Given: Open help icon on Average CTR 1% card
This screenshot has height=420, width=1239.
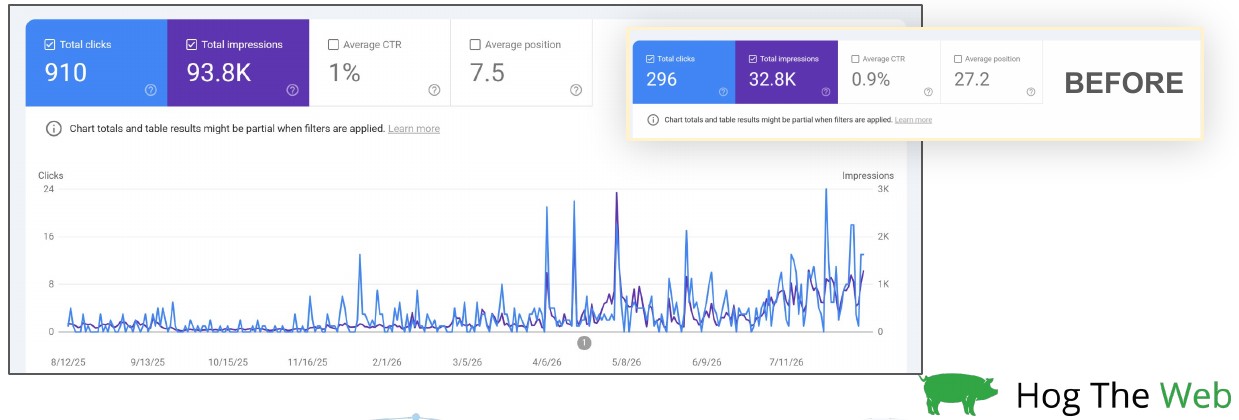Looking at the screenshot, I should [x=434, y=90].
